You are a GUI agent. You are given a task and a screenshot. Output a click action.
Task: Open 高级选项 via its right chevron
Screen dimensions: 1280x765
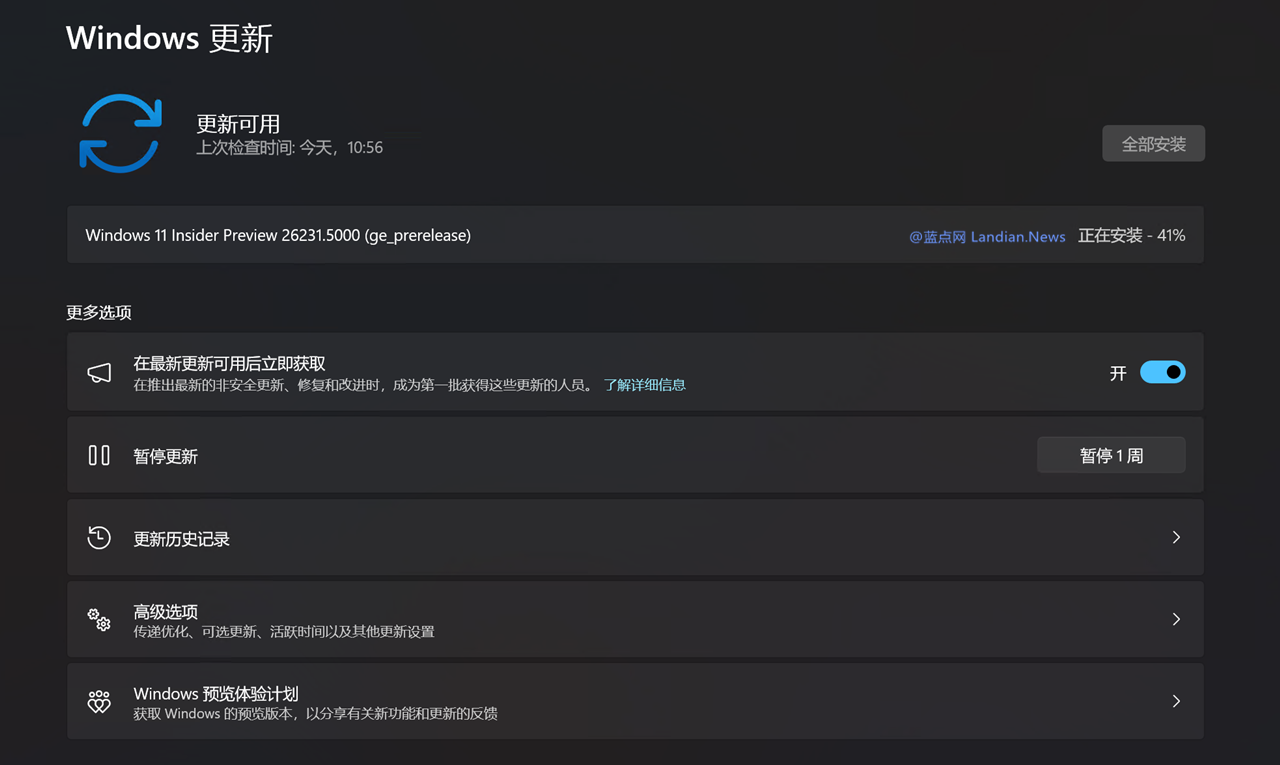tap(1176, 619)
